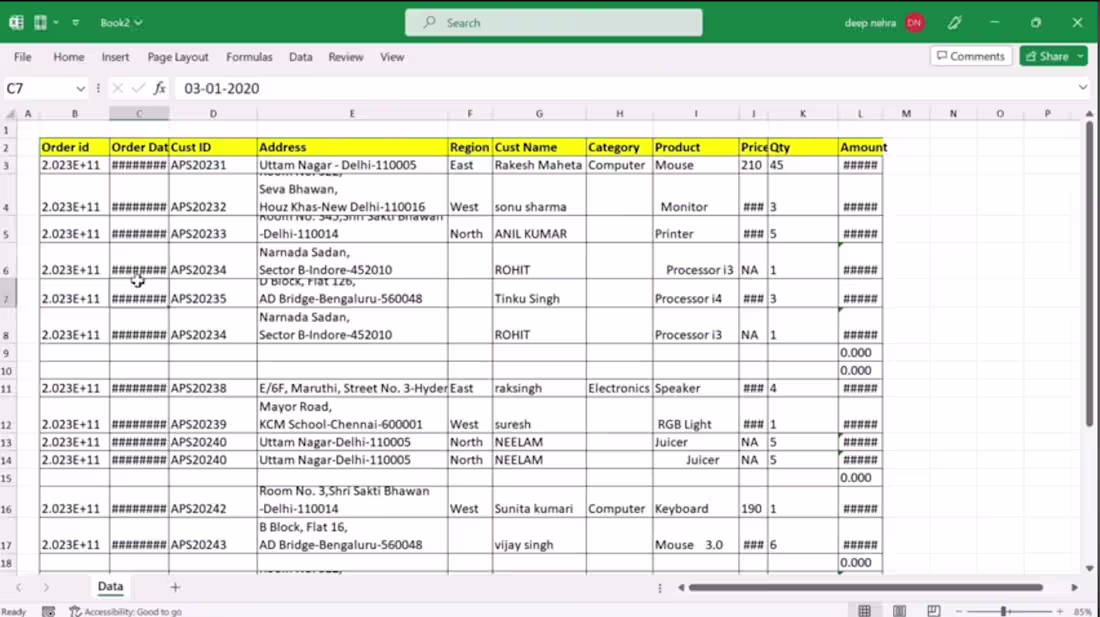The width and height of the screenshot is (1100, 617).
Task: Cancel entry with the X formula icon
Action: tap(117, 88)
